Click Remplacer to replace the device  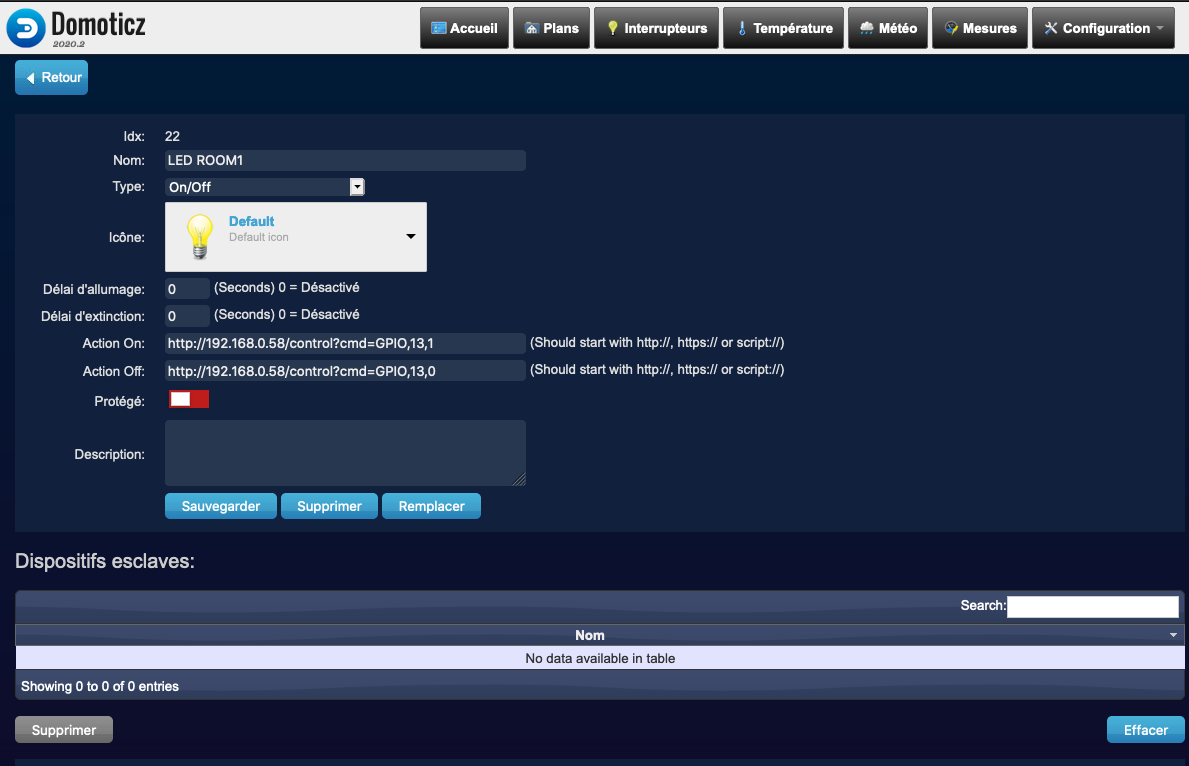431,507
